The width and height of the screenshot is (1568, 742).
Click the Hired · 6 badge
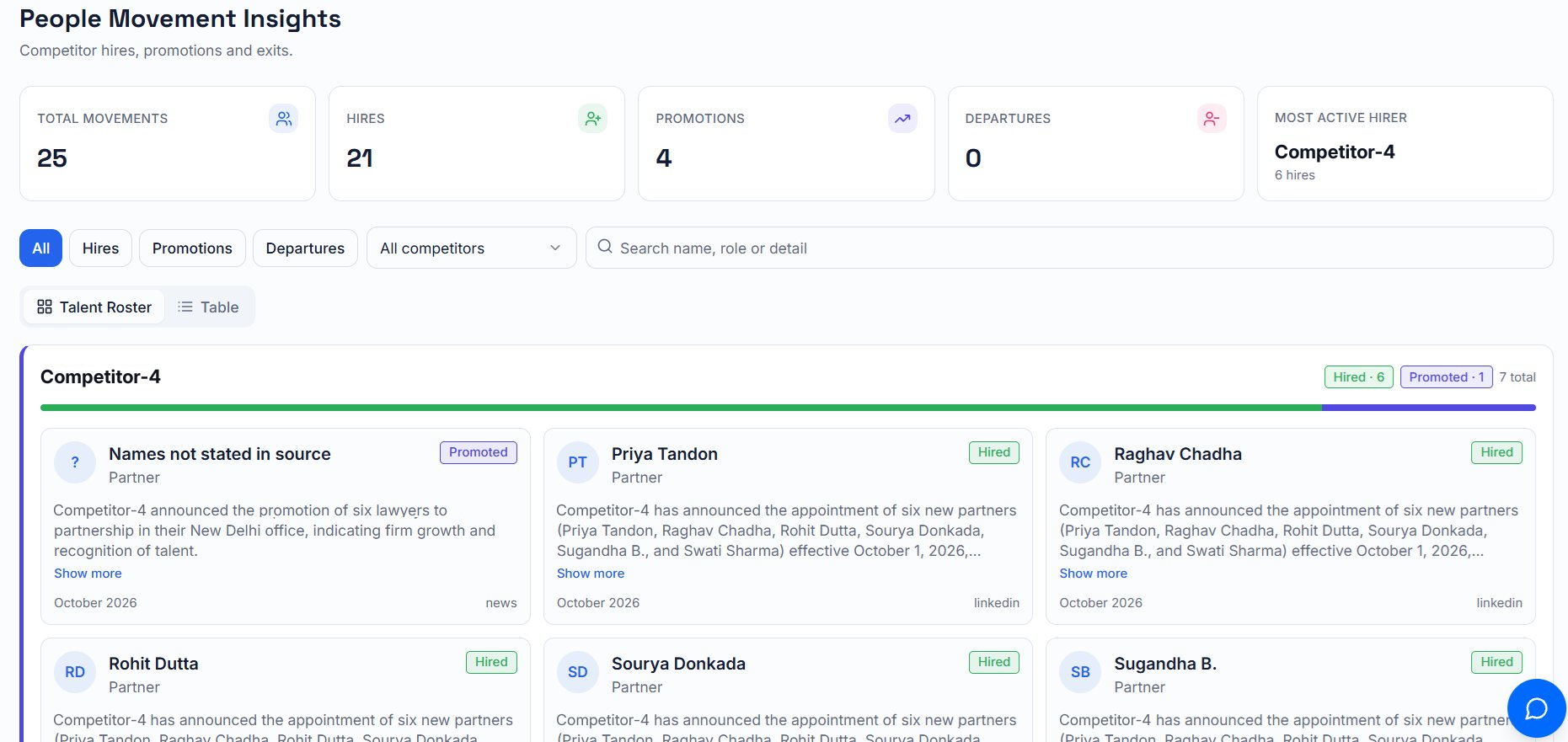(x=1359, y=377)
